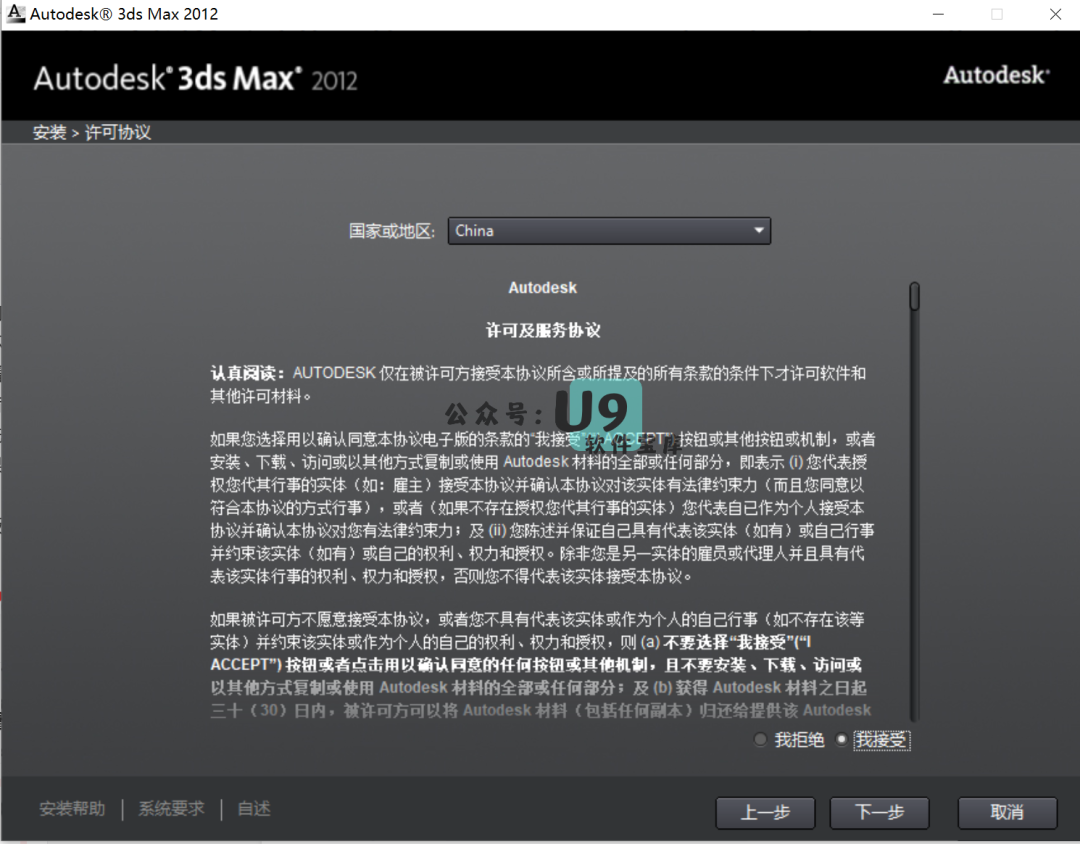Viewport: 1080px width, 844px height.
Task: Open the 自述 readme link
Action: coord(254,809)
